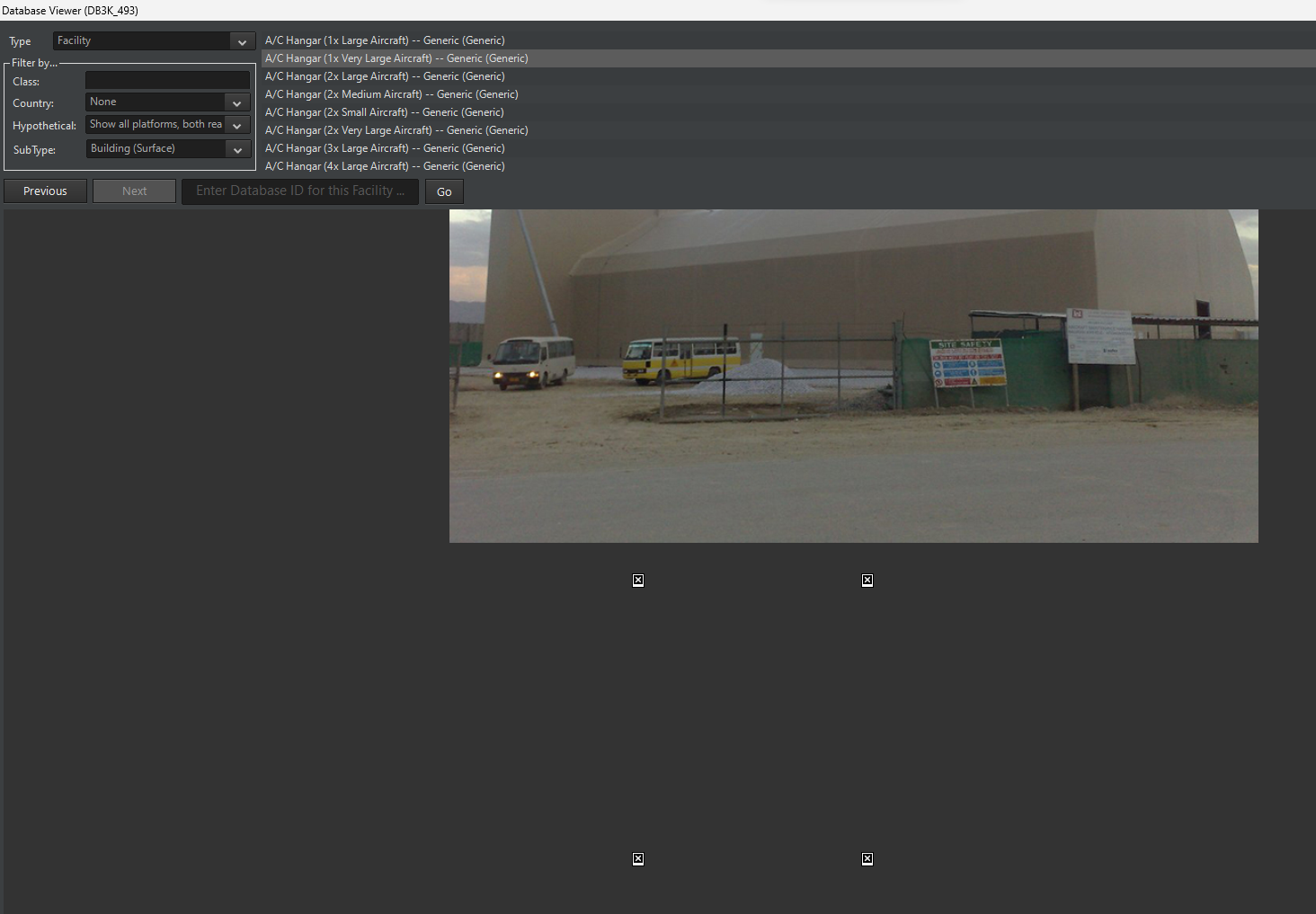Expand the SubType dropdown Building (Surface)
The height and width of the screenshot is (914, 1316).
click(x=167, y=149)
